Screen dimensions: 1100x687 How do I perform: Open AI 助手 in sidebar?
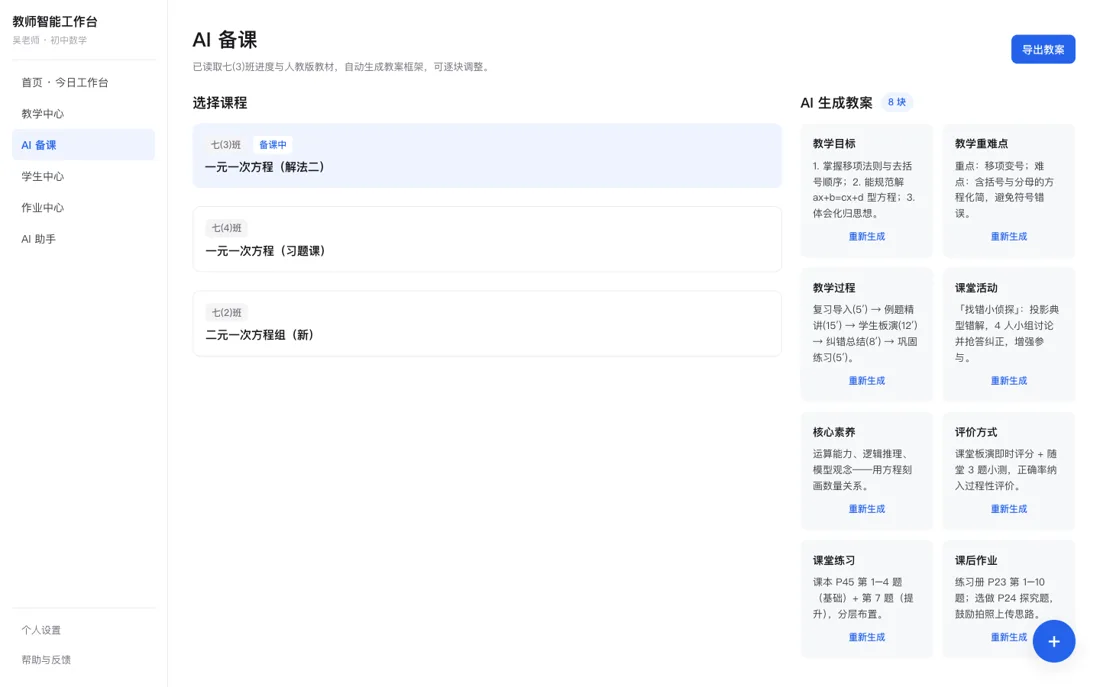point(83,239)
